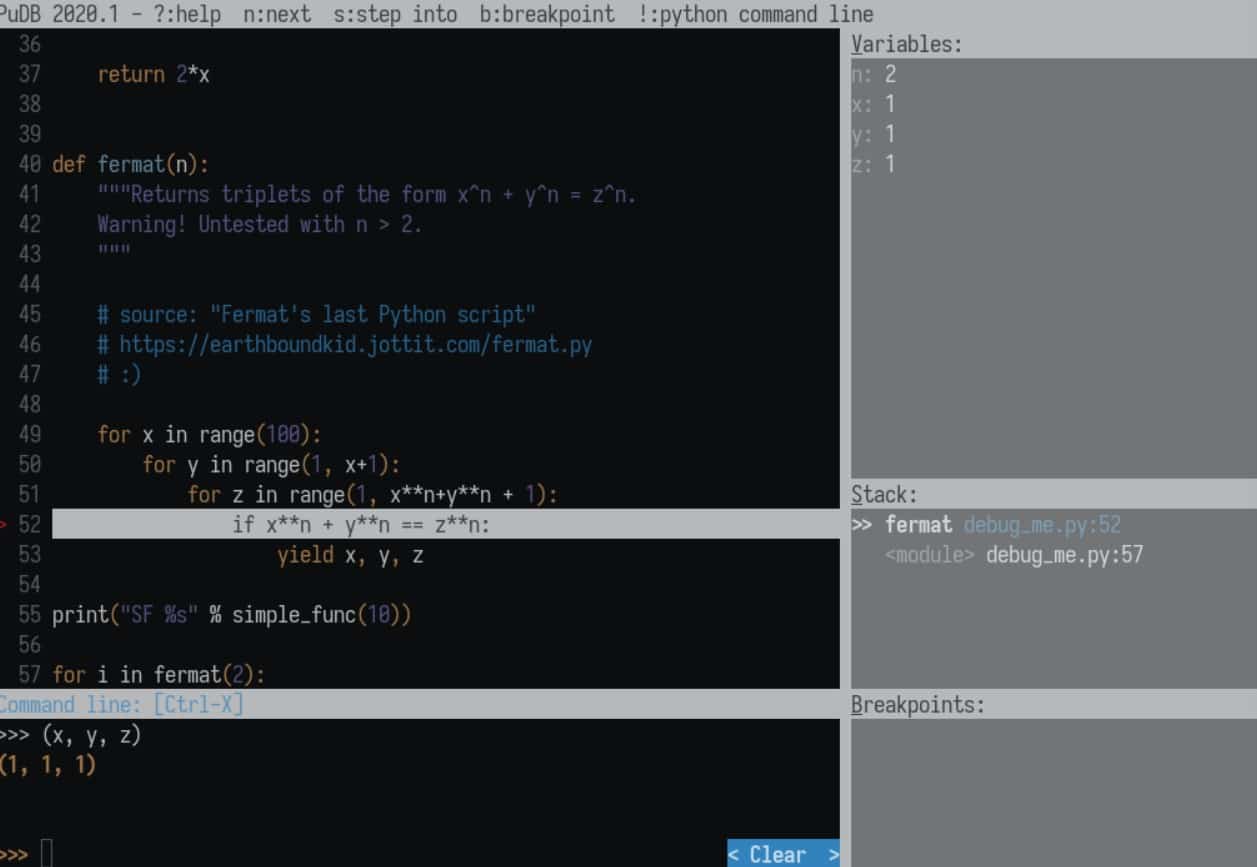This screenshot has width=1257, height=867.
Task: Click the current-line marker at line 52
Action: [x=4, y=524]
